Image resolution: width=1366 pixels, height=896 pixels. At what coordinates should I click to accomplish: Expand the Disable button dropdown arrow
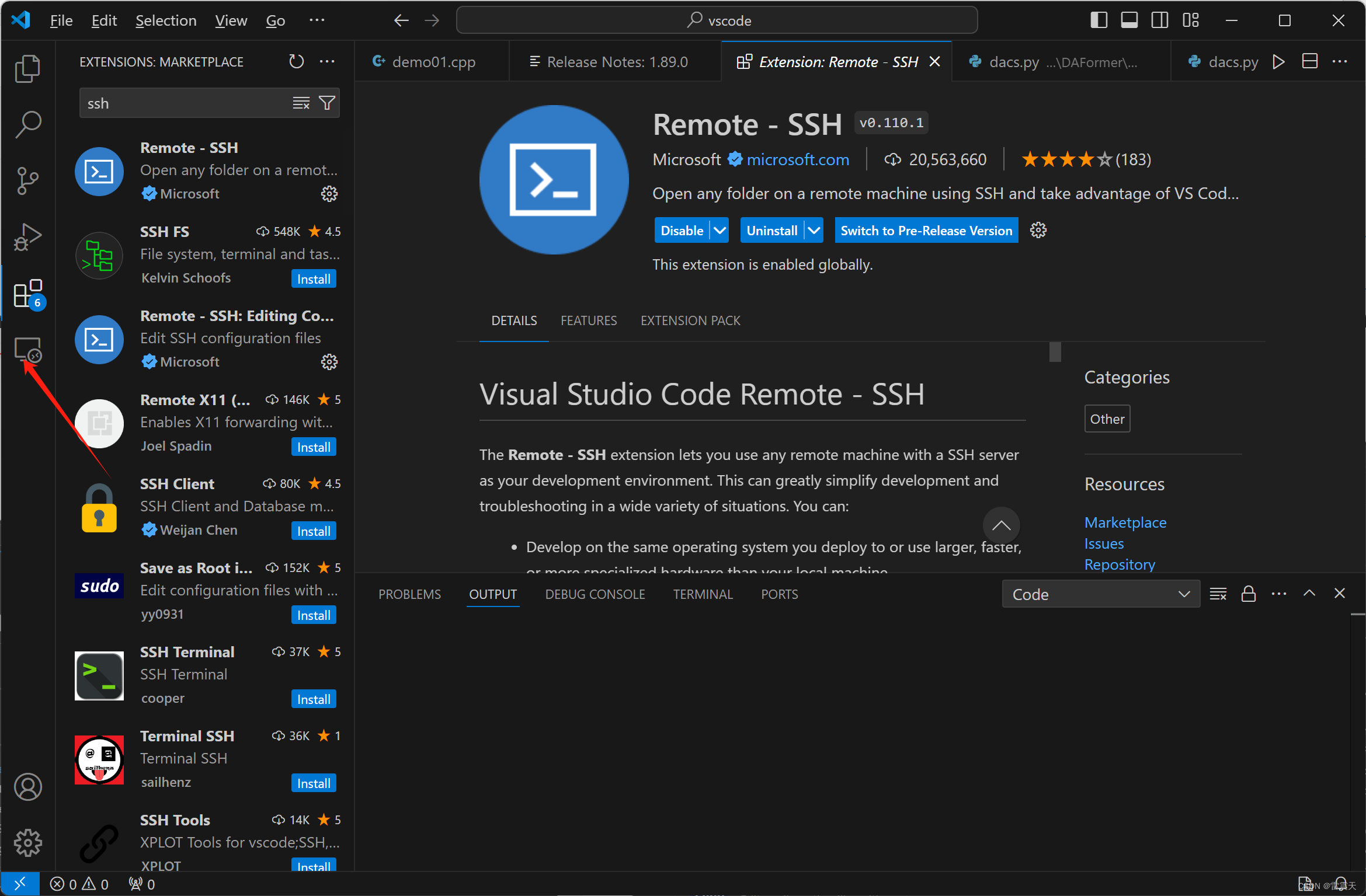pos(720,231)
